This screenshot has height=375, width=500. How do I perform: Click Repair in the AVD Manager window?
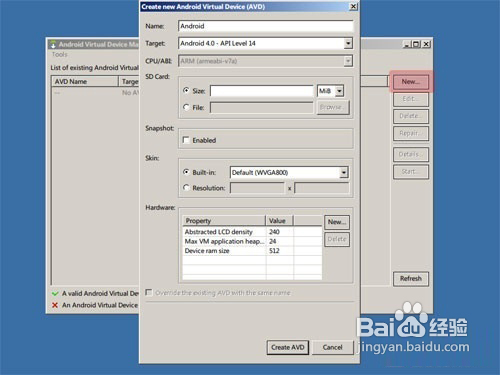coord(411,133)
